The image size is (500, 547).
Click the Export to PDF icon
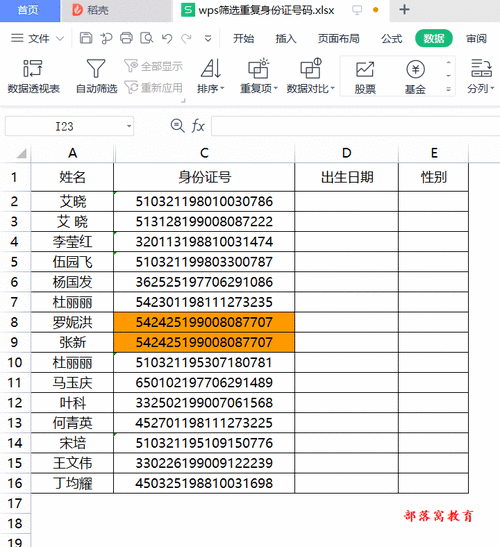[x=106, y=38]
